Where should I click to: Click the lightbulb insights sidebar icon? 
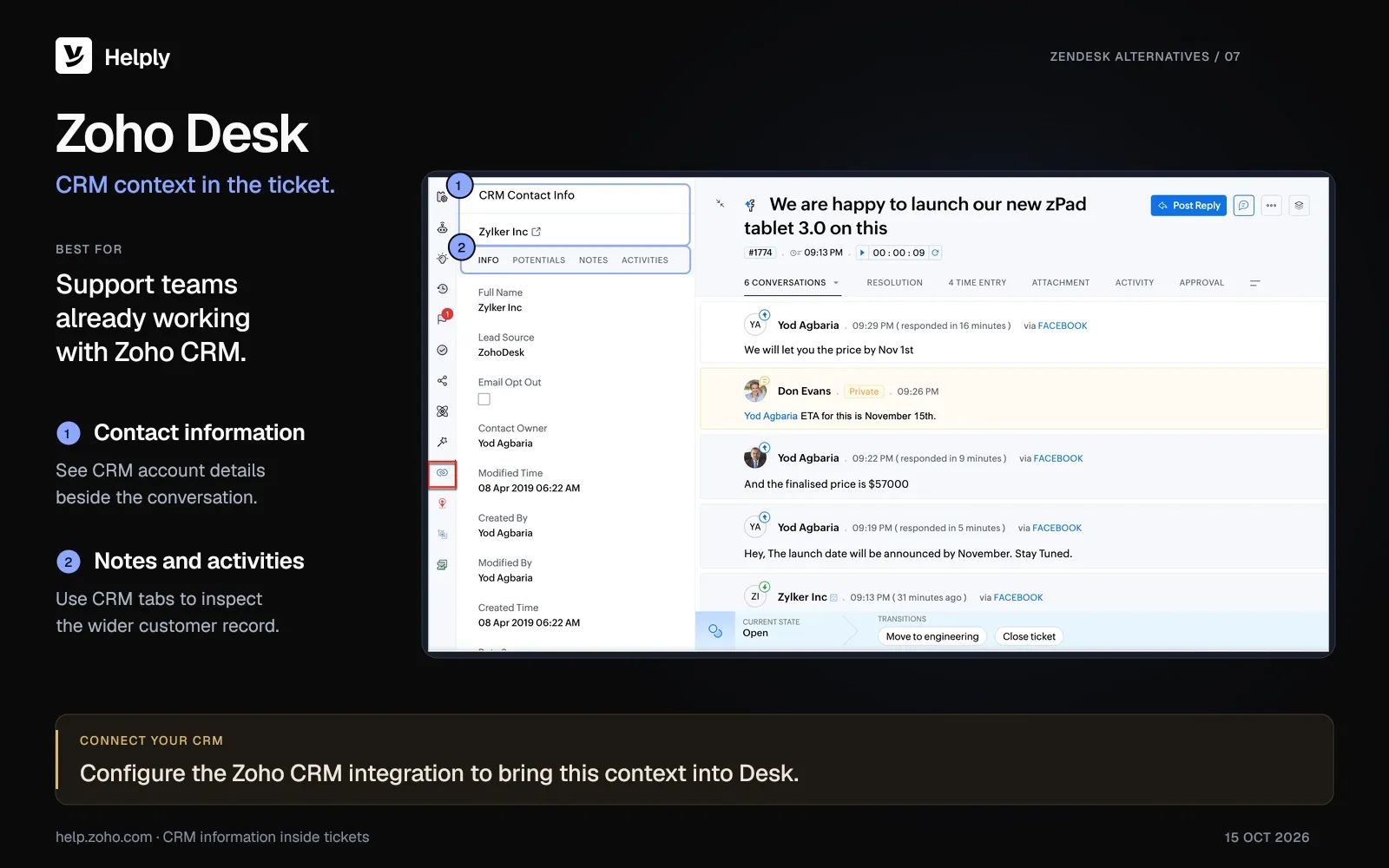pos(442,259)
